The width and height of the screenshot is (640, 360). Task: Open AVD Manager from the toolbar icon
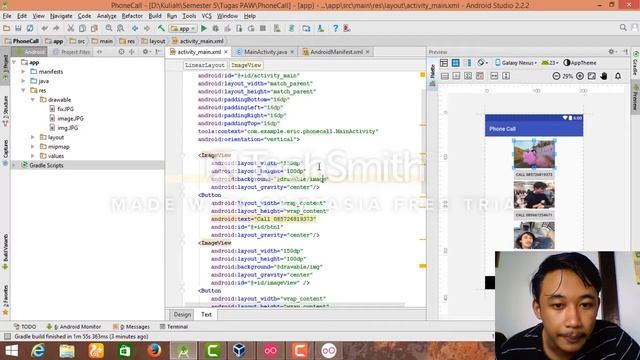277,28
